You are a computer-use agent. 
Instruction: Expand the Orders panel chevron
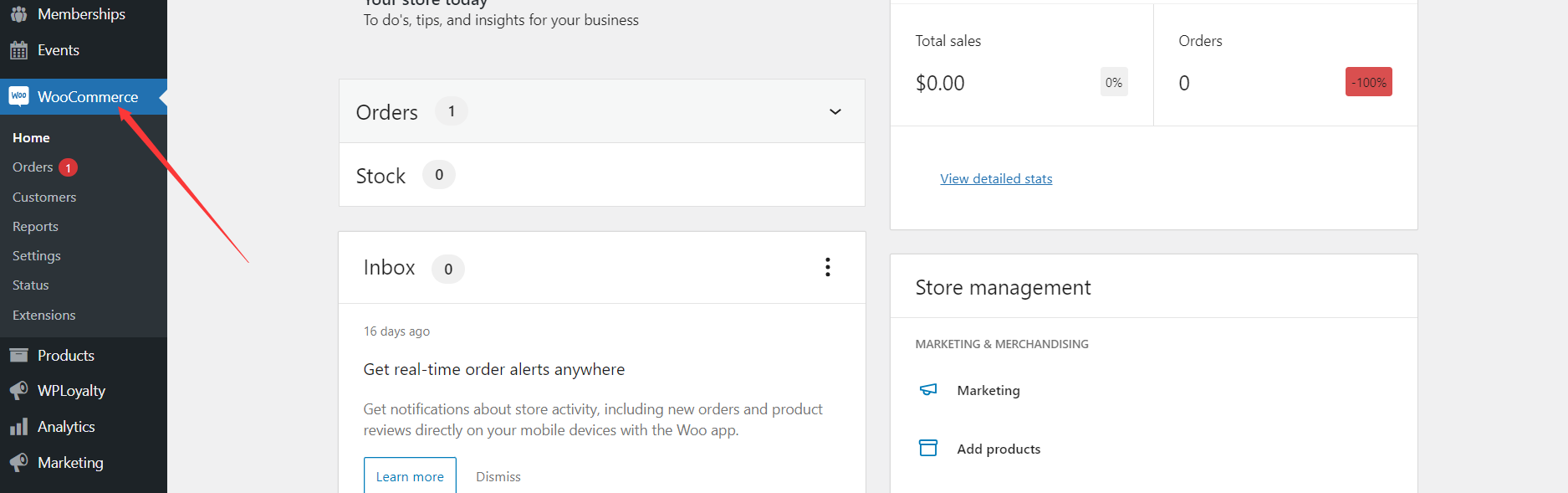coord(835,111)
